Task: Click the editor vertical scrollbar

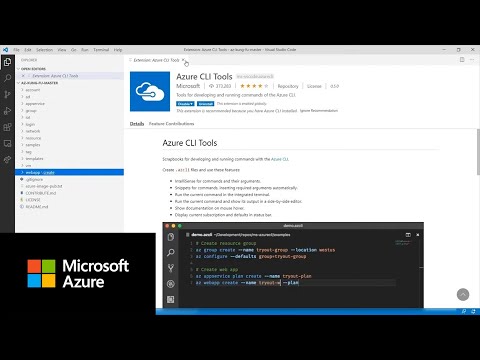Action: (x=478, y=152)
